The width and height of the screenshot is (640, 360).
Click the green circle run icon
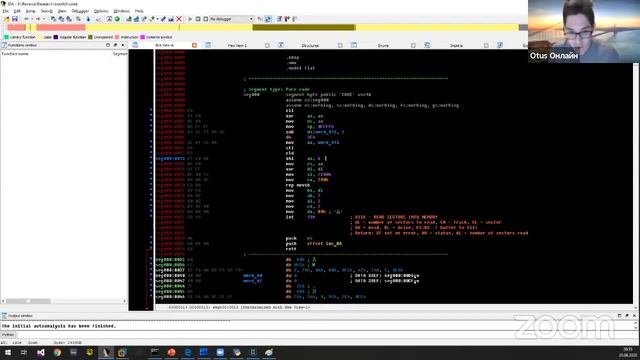117,19
